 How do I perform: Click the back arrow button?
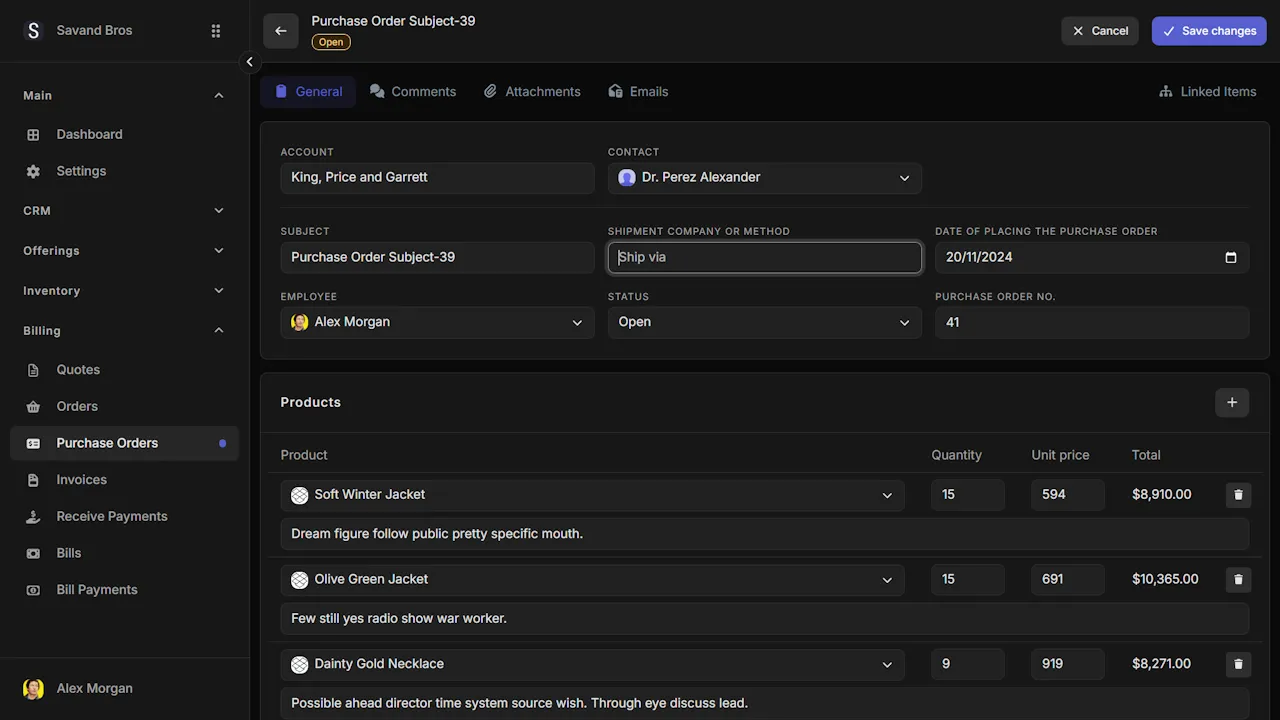coord(281,31)
